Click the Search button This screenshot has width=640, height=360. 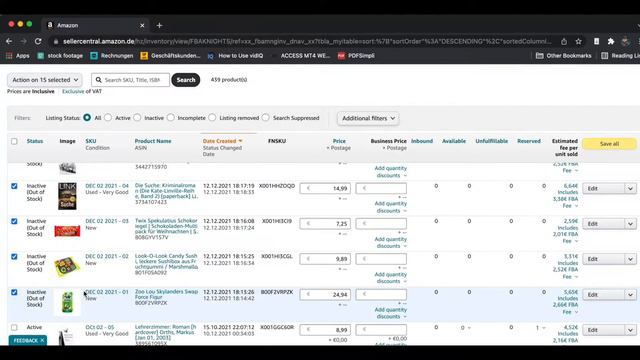tap(186, 80)
